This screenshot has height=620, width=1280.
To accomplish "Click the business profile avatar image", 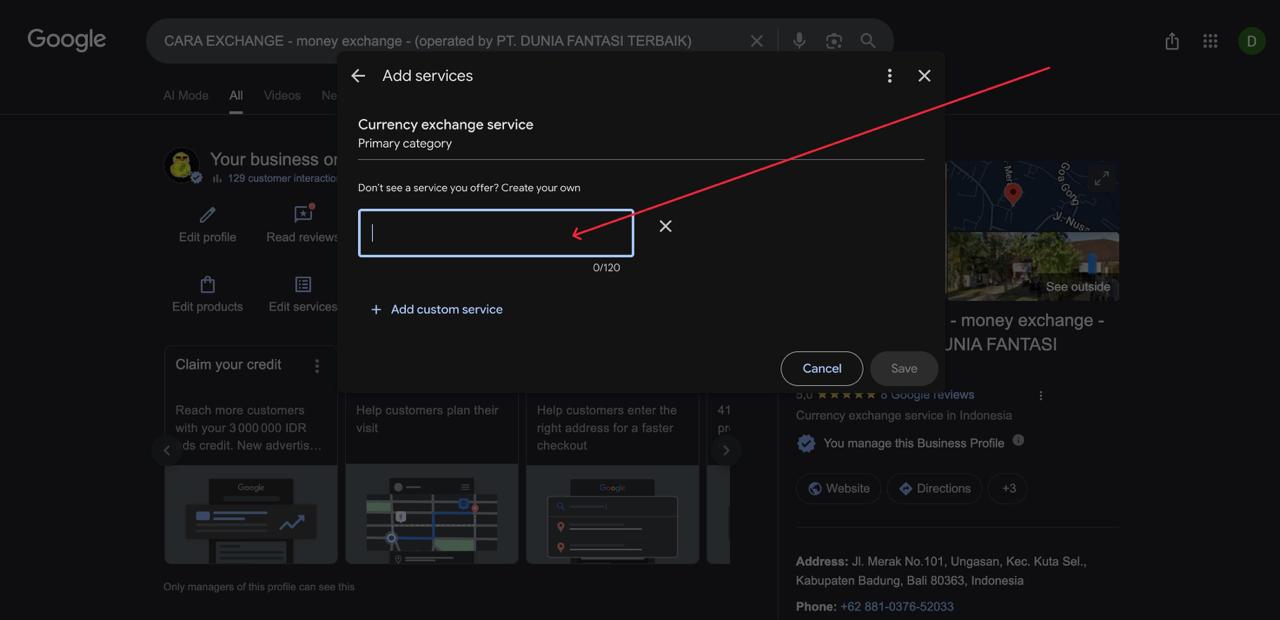I will pos(181,165).
